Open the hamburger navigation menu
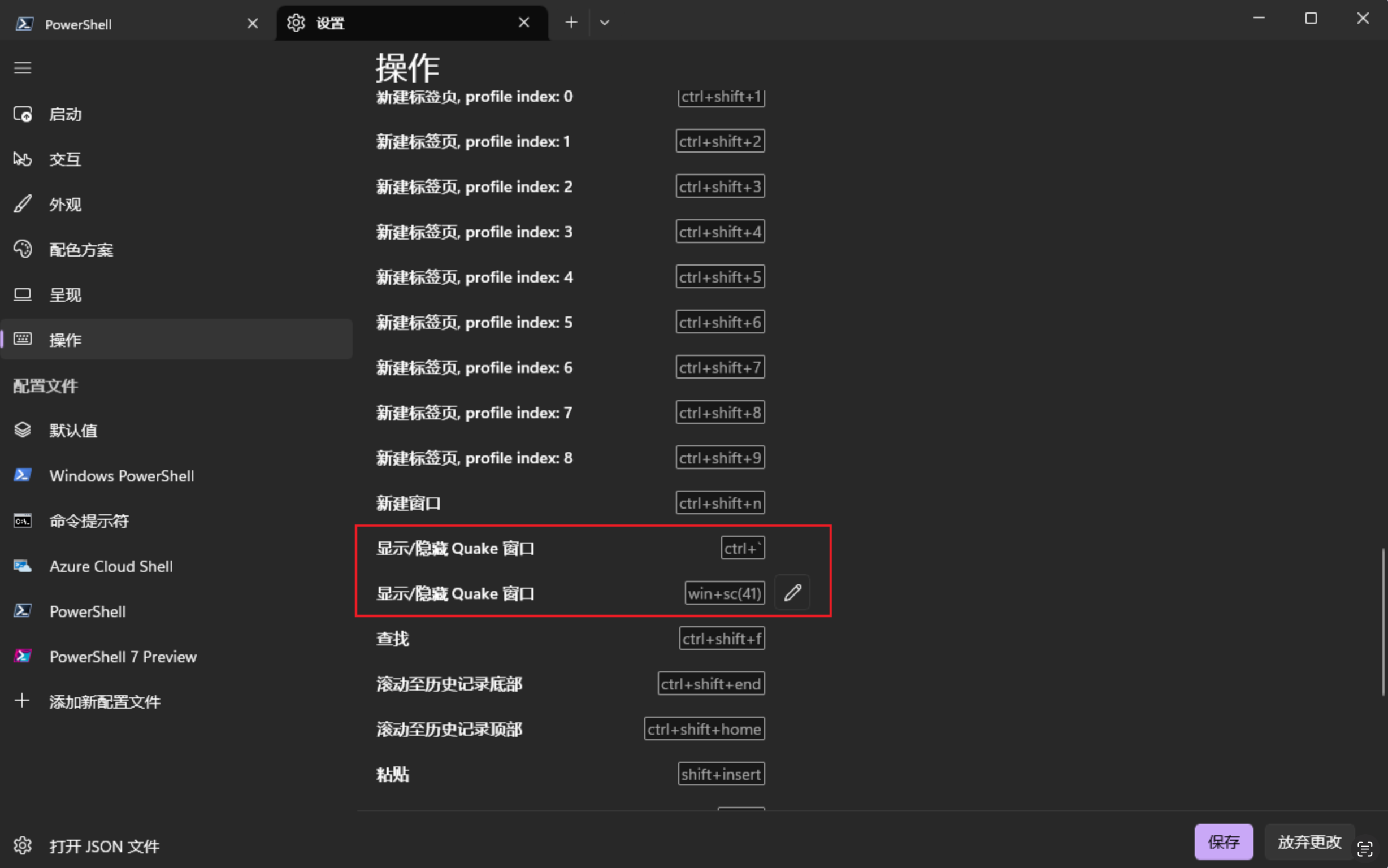The width and height of the screenshot is (1388, 868). [x=23, y=67]
